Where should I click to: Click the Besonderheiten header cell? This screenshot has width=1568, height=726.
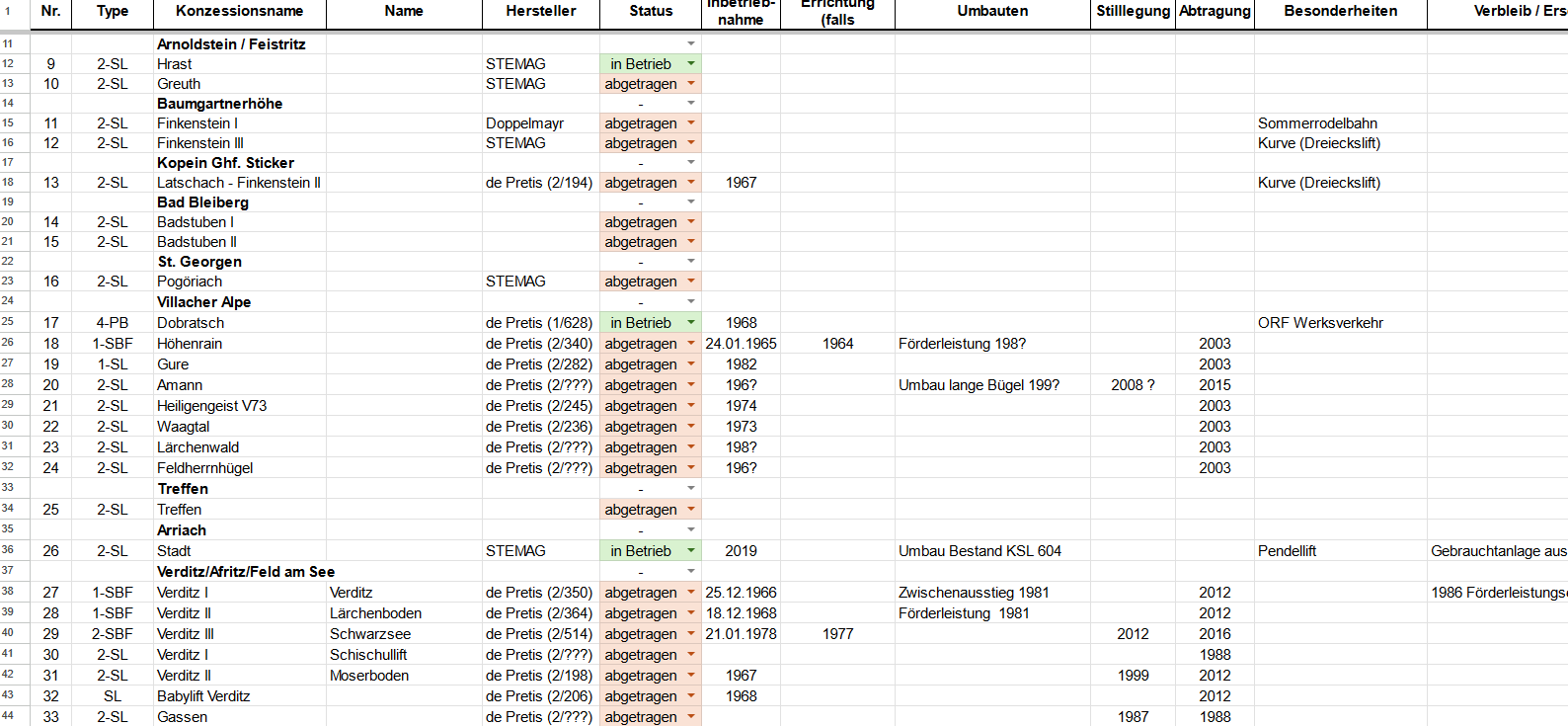1340,12
